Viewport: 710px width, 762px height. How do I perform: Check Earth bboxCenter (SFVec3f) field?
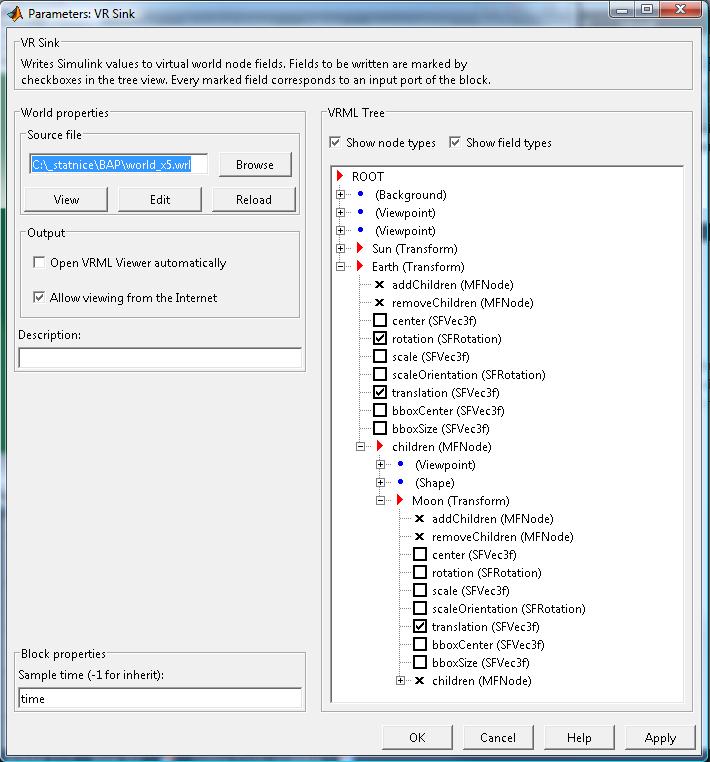(x=380, y=410)
